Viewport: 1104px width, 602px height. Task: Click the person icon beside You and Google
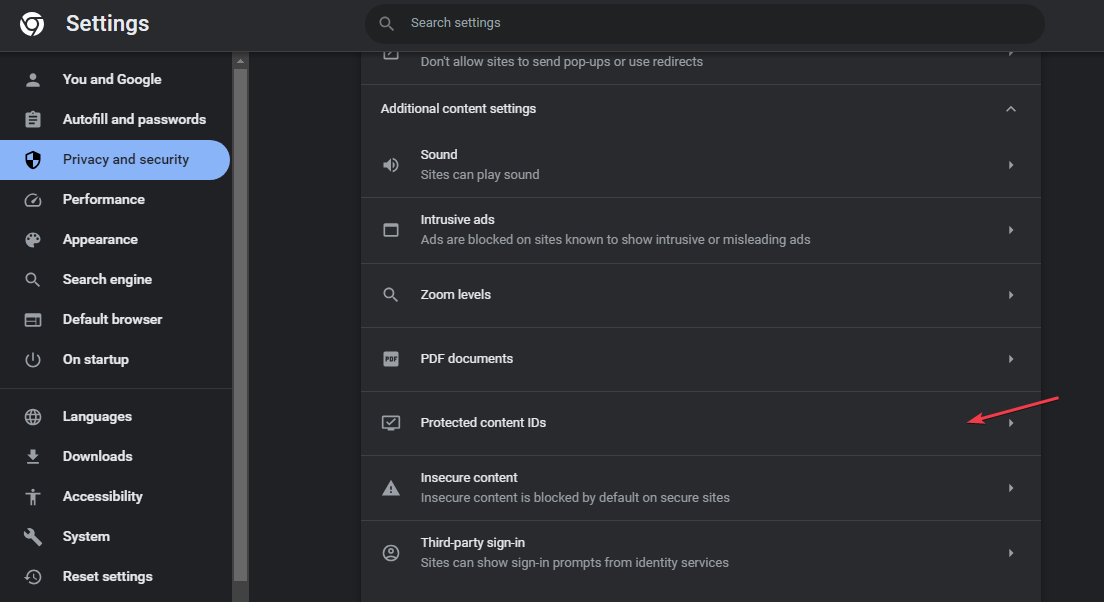(33, 80)
